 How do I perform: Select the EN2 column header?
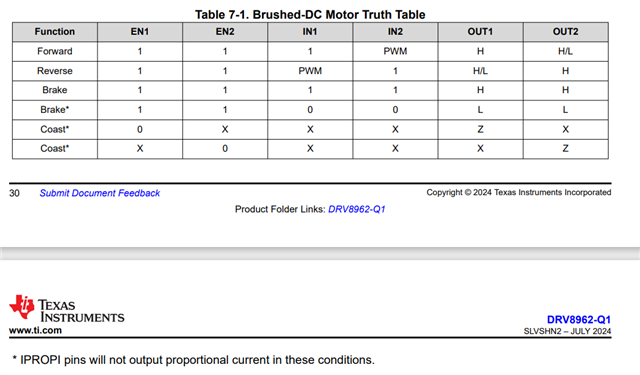225,32
